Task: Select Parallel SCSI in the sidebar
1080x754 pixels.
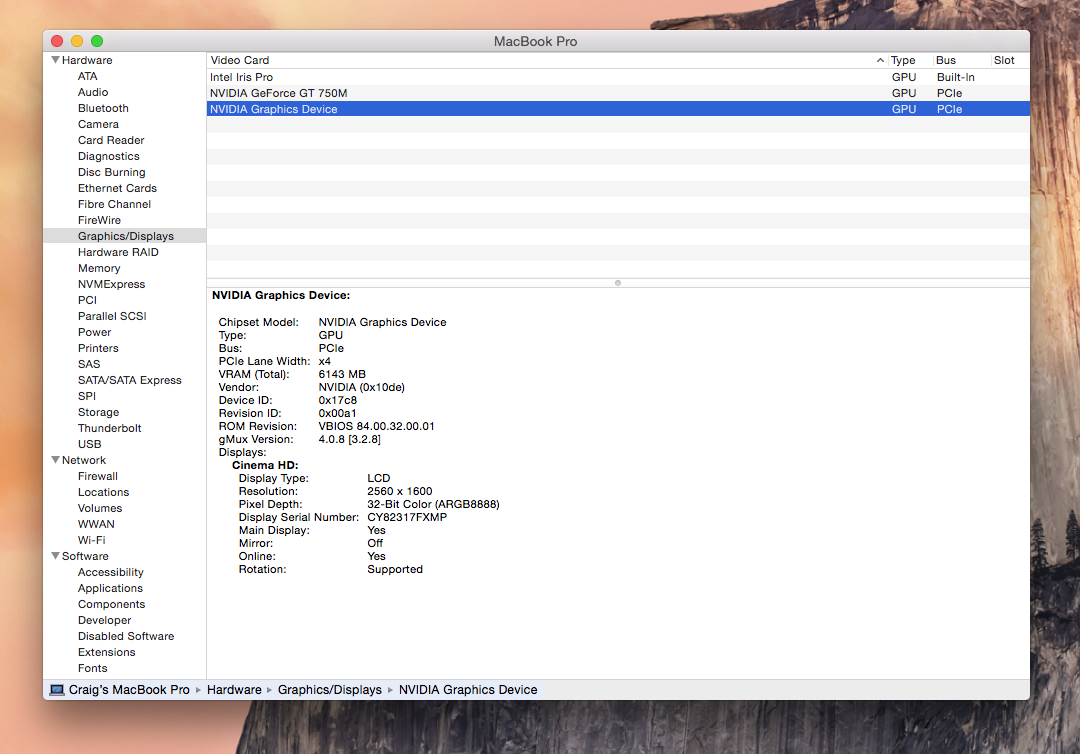Action: (112, 316)
